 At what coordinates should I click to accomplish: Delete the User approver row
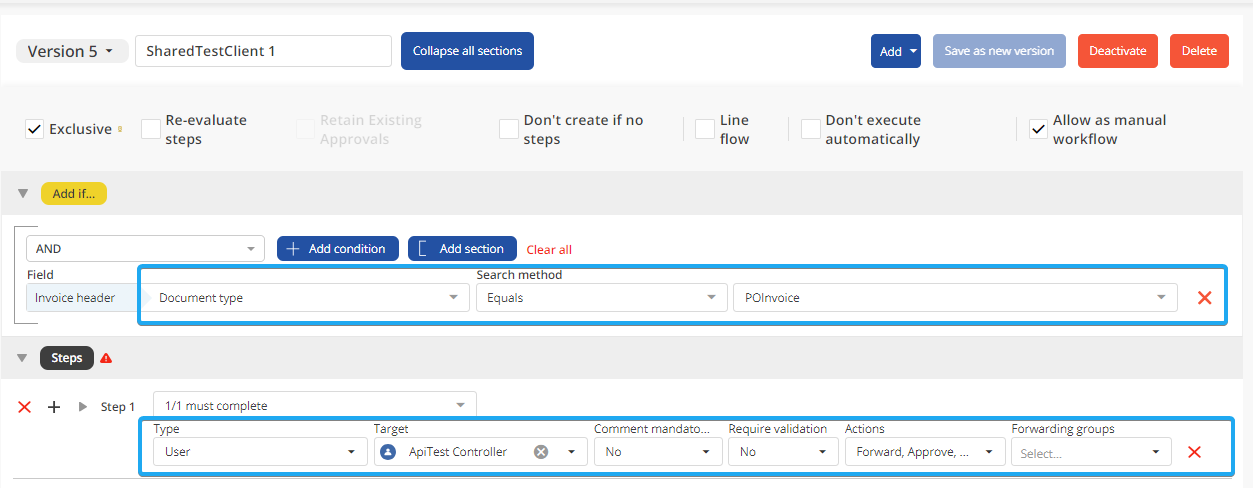[x=1193, y=452]
